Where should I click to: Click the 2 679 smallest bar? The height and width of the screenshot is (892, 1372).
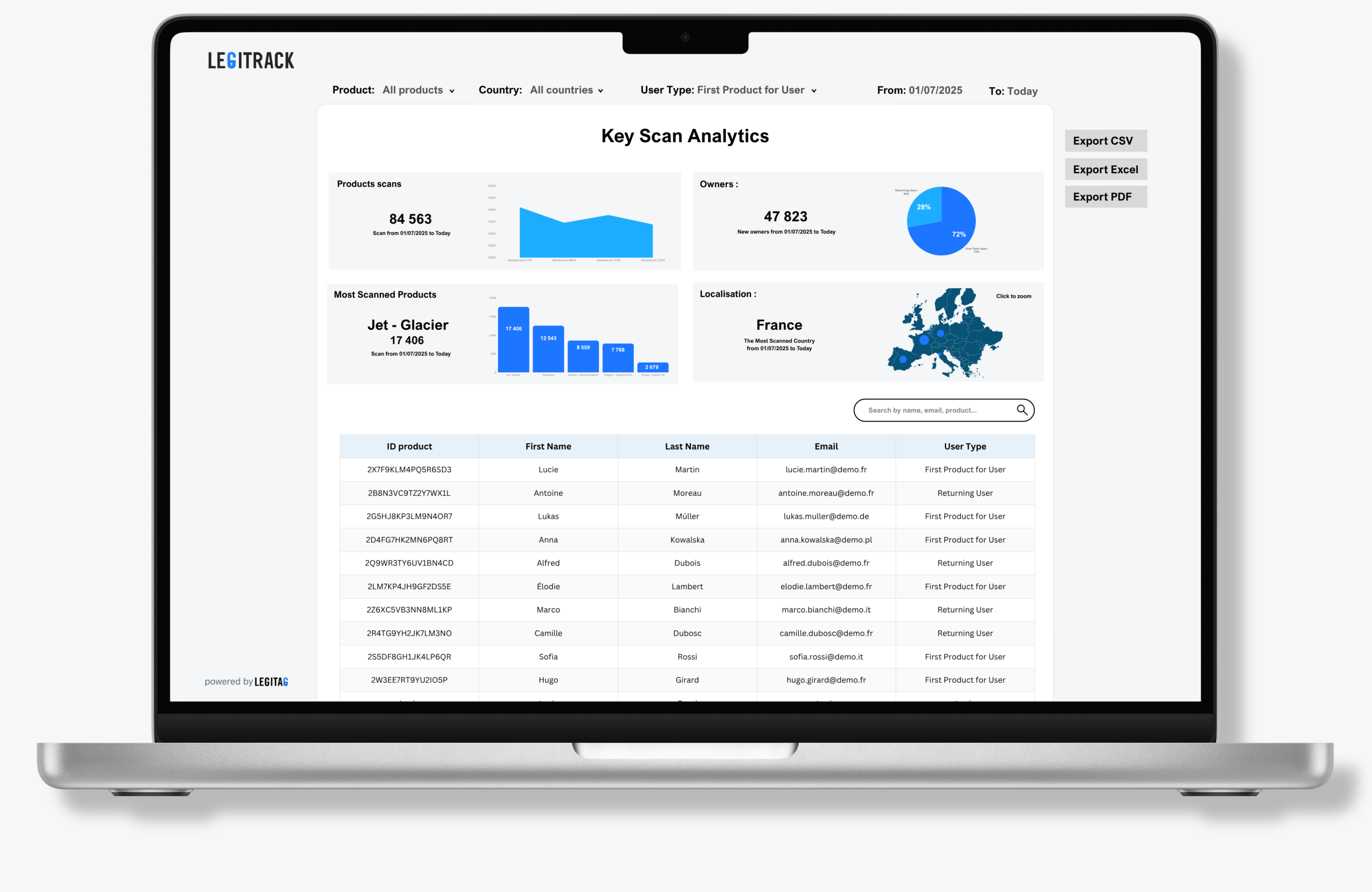652,367
